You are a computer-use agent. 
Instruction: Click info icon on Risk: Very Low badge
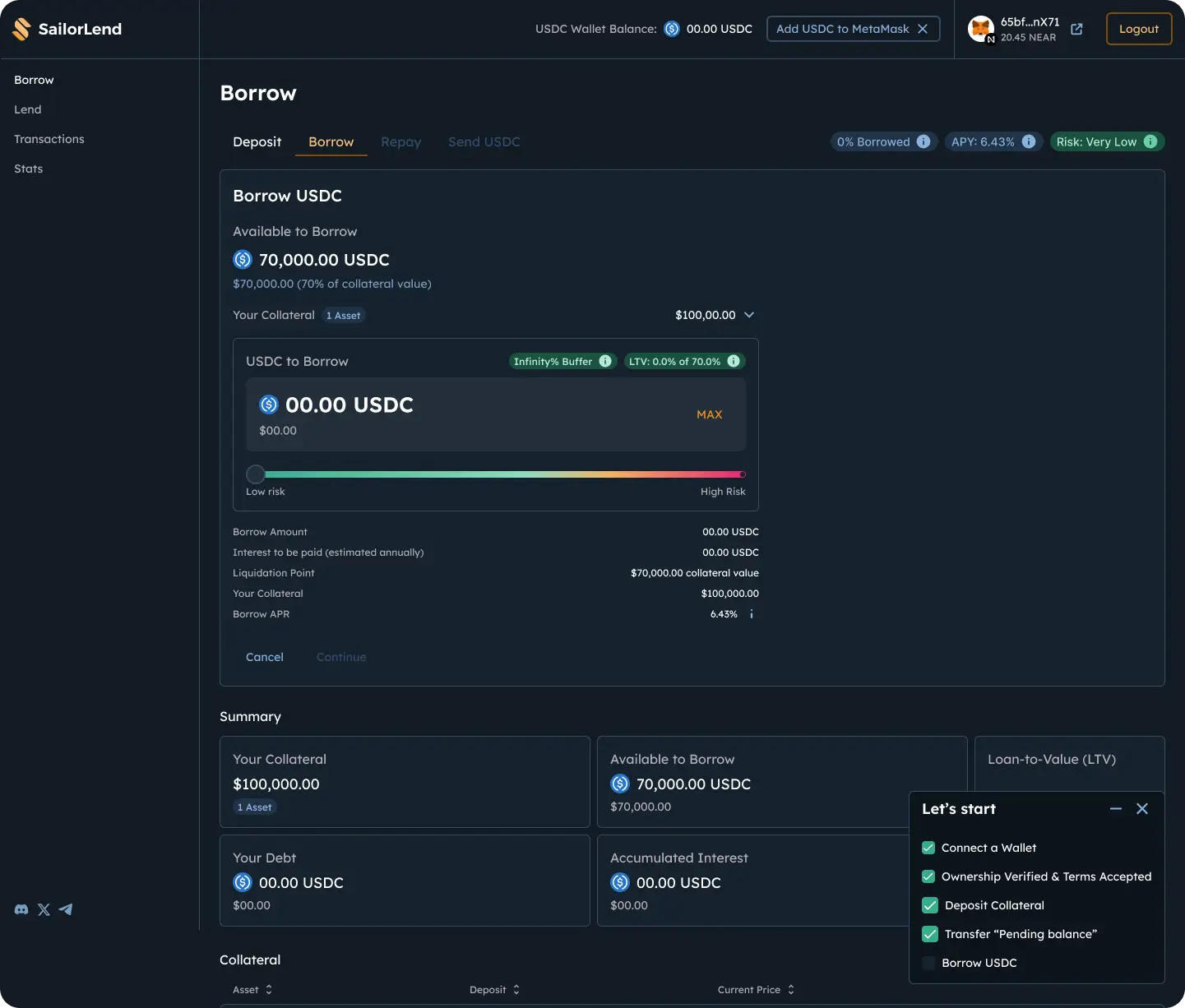tap(1150, 141)
